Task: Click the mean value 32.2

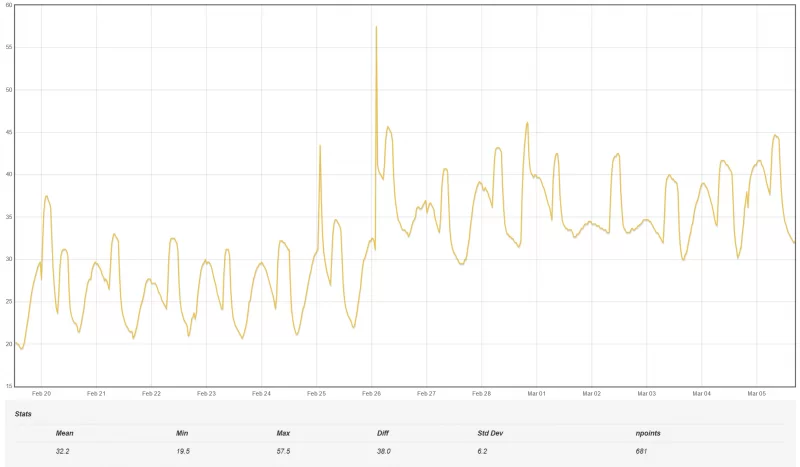Action: pyautogui.click(x=63, y=452)
